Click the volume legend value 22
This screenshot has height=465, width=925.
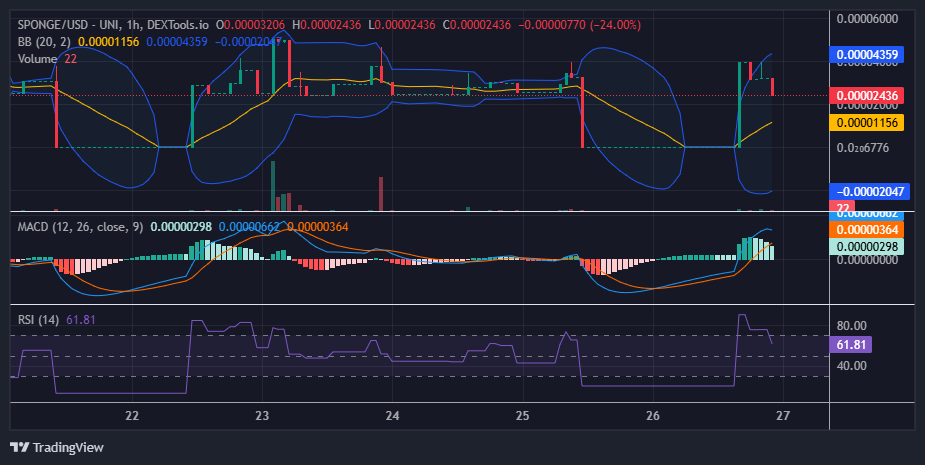click(x=71, y=59)
